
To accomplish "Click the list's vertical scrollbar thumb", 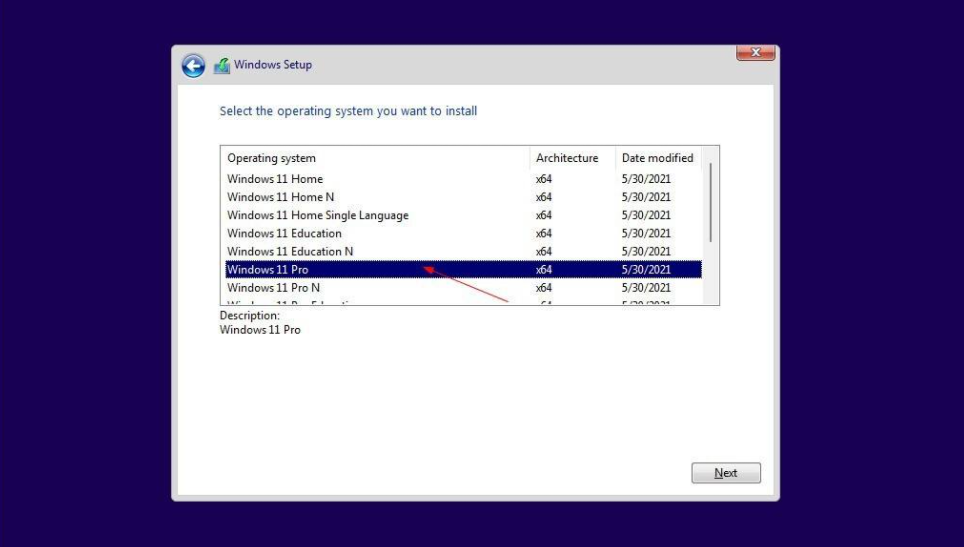I will point(711,200).
